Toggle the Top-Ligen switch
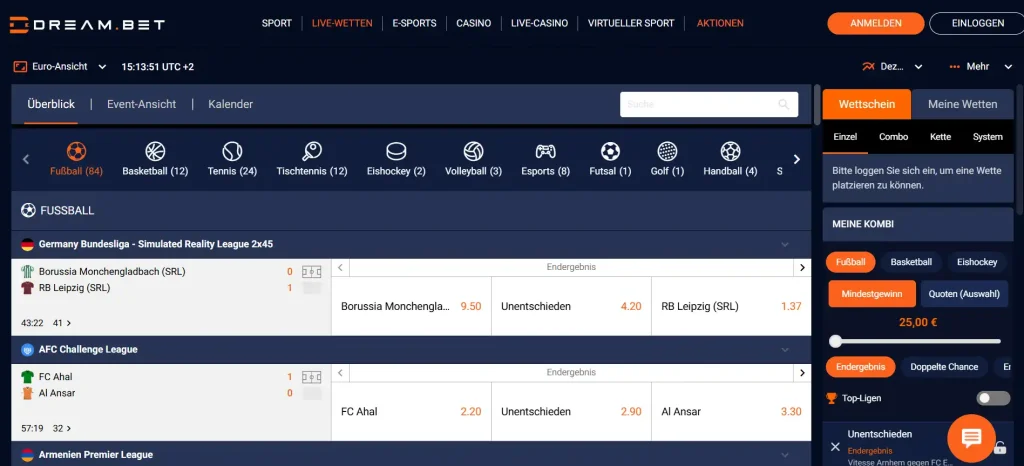The width and height of the screenshot is (1024, 466). point(993,398)
